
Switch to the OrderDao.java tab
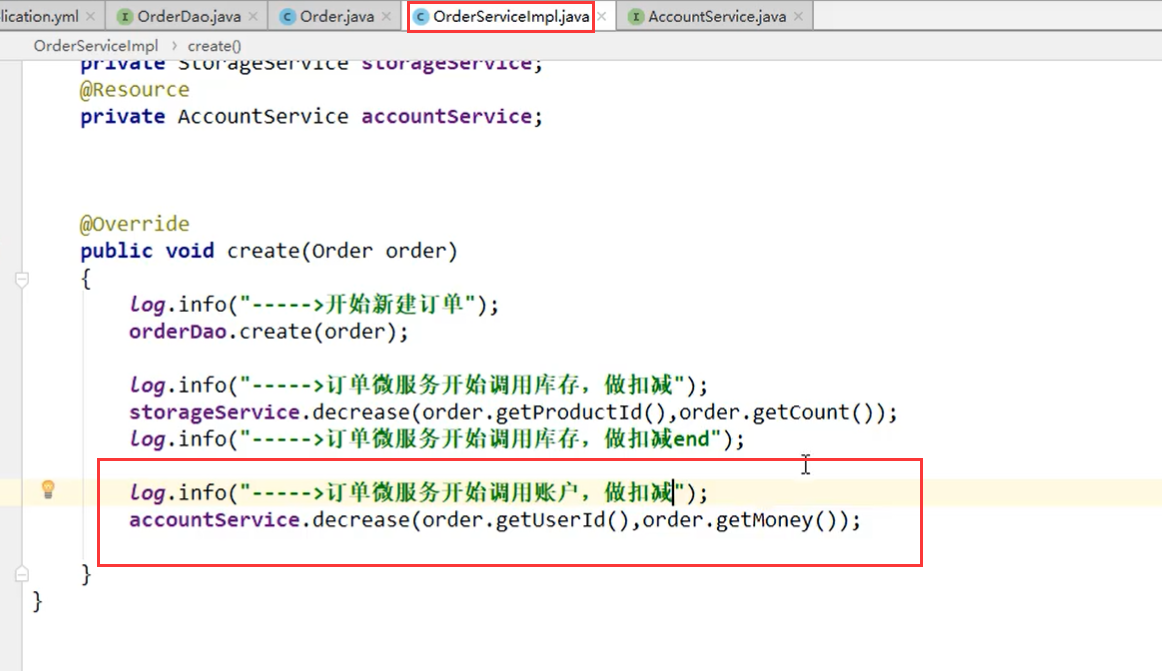coord(189,16)
